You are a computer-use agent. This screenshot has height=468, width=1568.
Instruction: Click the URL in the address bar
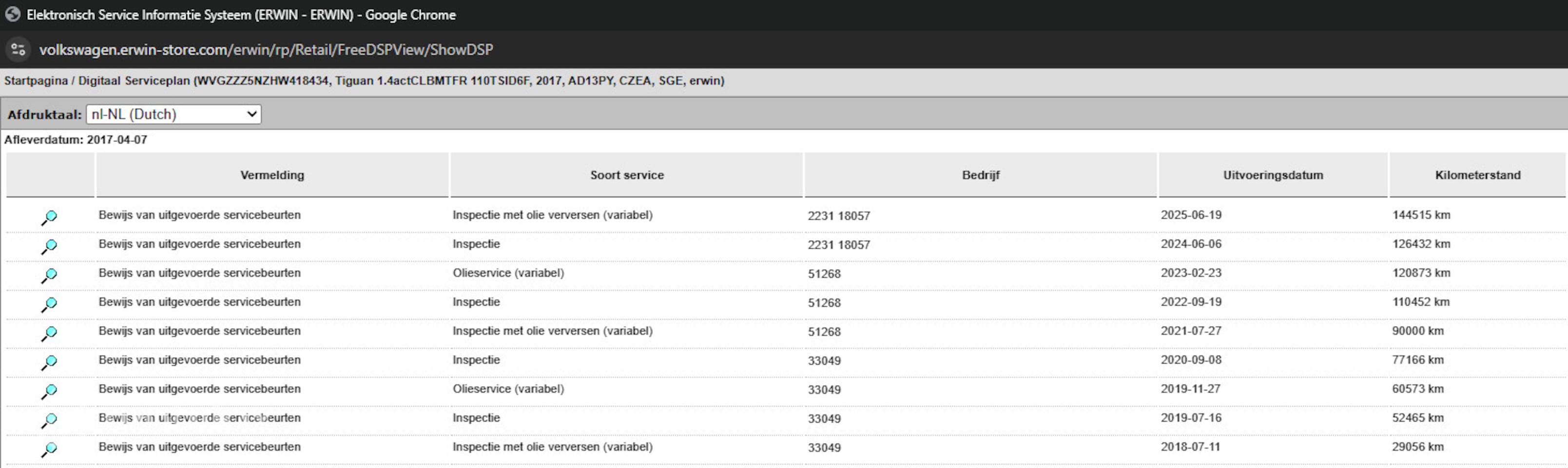point(266,50)
